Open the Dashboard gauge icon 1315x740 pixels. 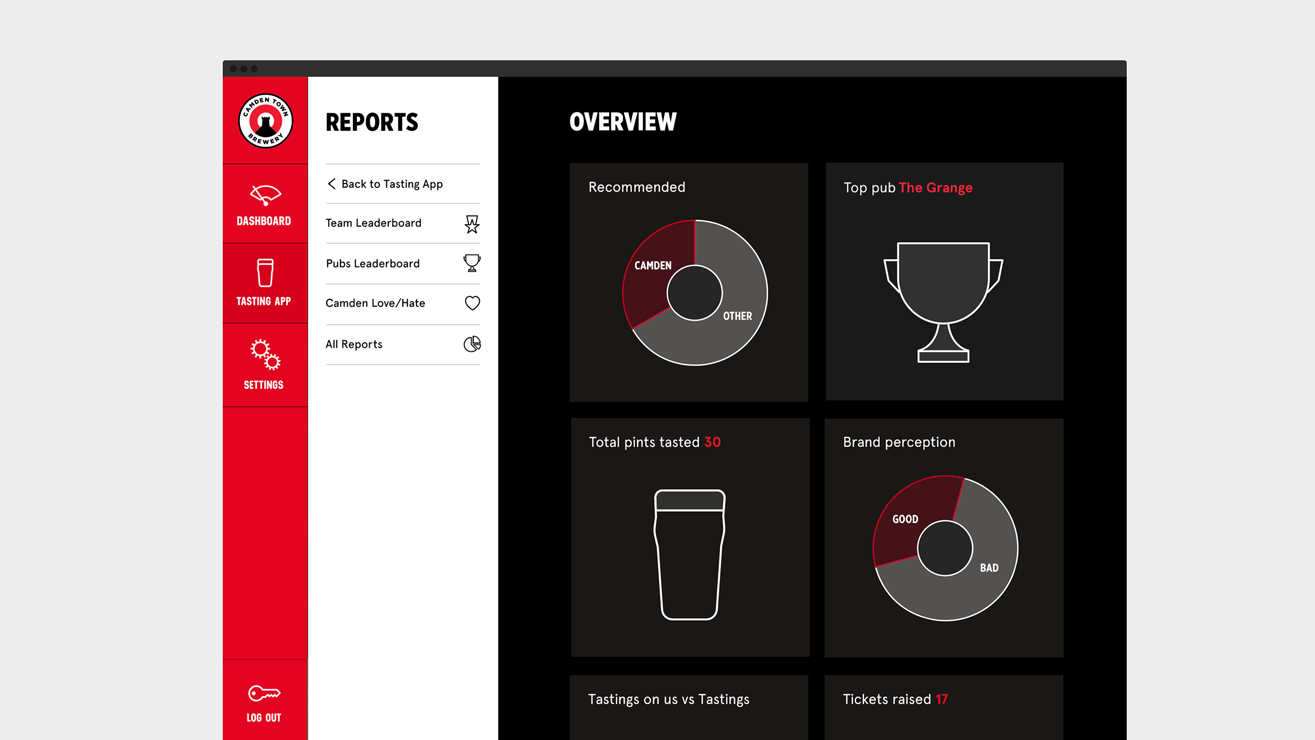coord(265,194)
